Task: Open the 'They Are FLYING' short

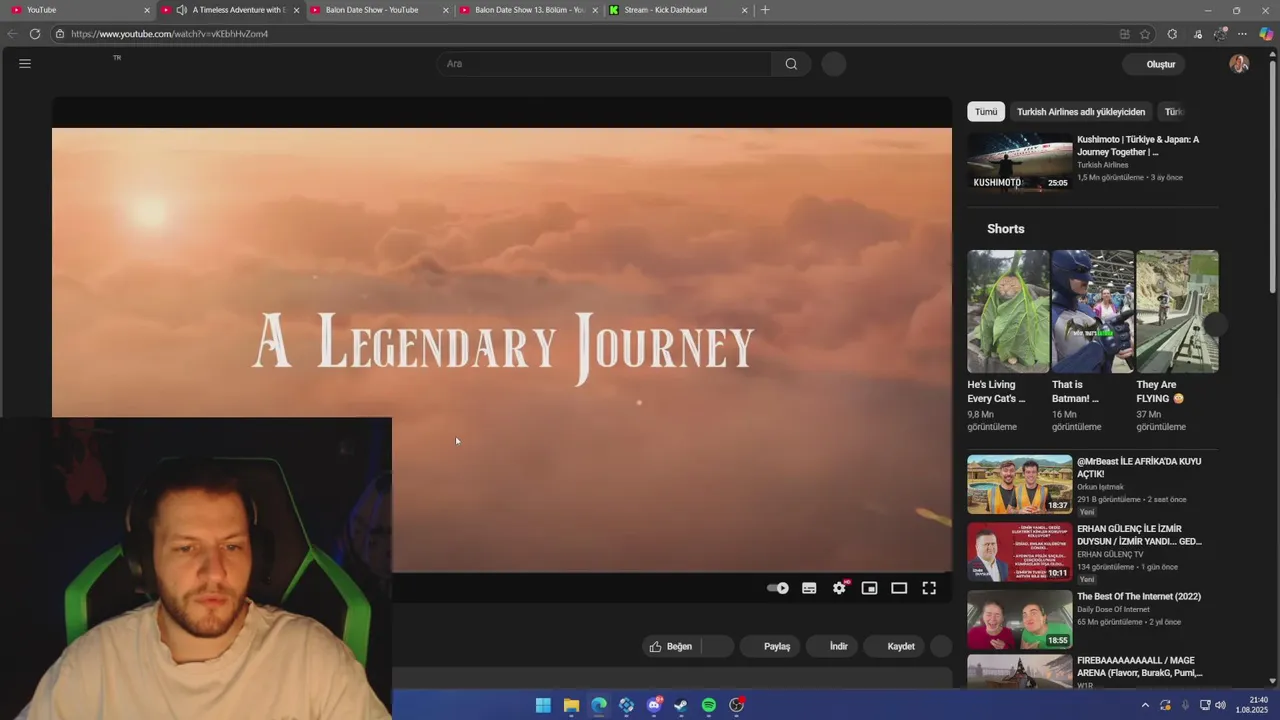Action: (1177, 311)
